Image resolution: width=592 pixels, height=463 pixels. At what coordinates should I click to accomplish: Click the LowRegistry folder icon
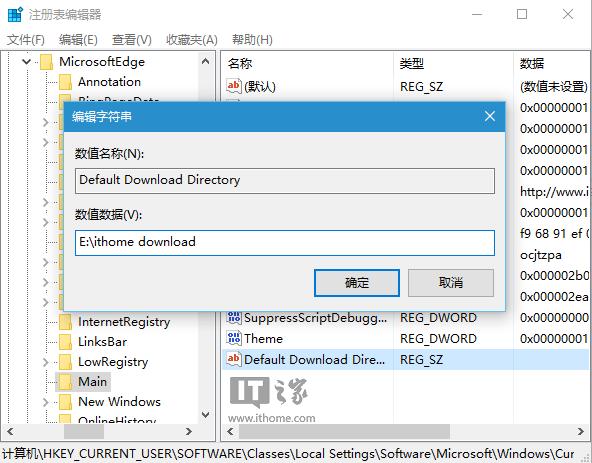(65, 362)
